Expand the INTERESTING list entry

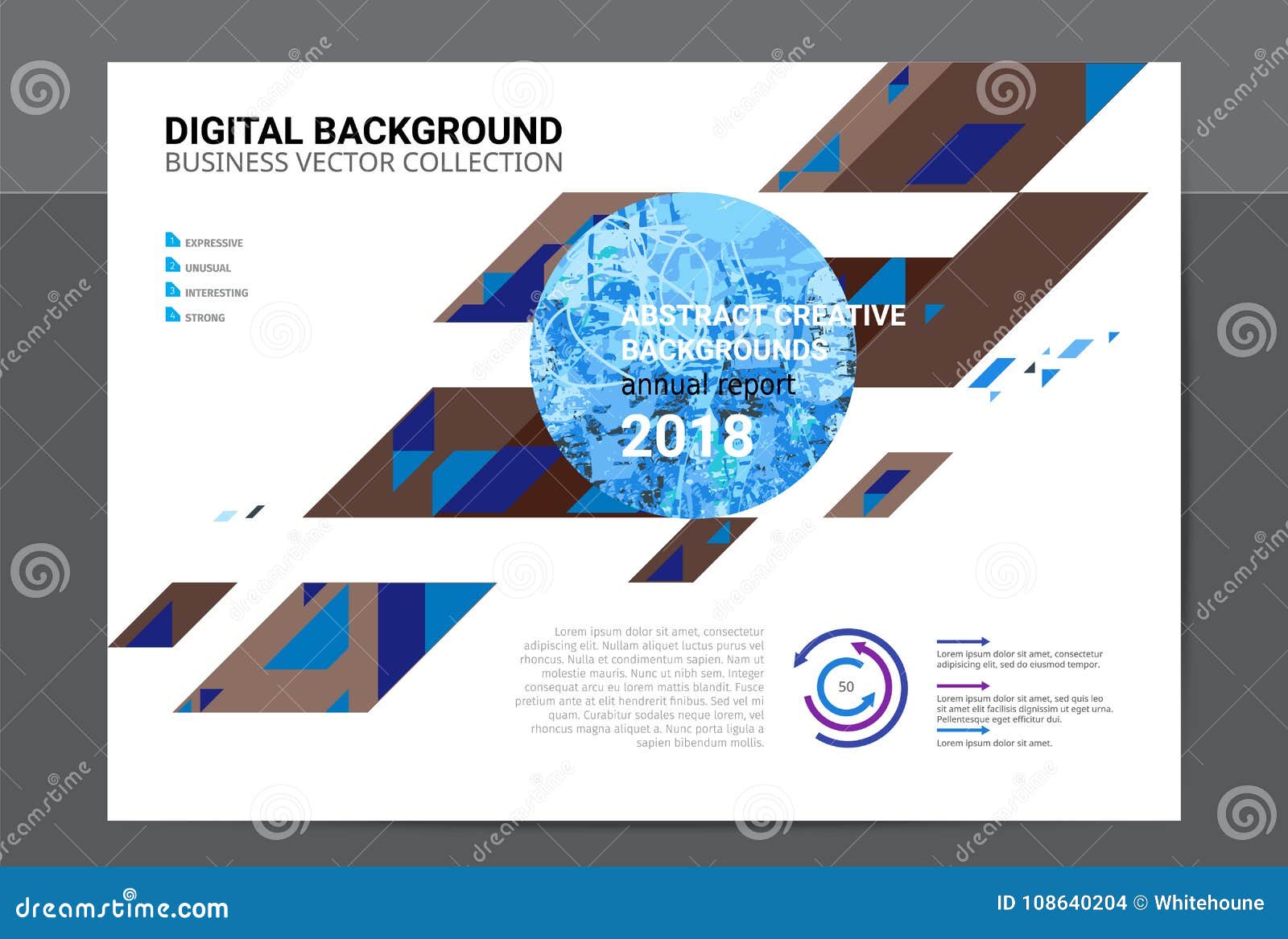(x=216, y=292)
